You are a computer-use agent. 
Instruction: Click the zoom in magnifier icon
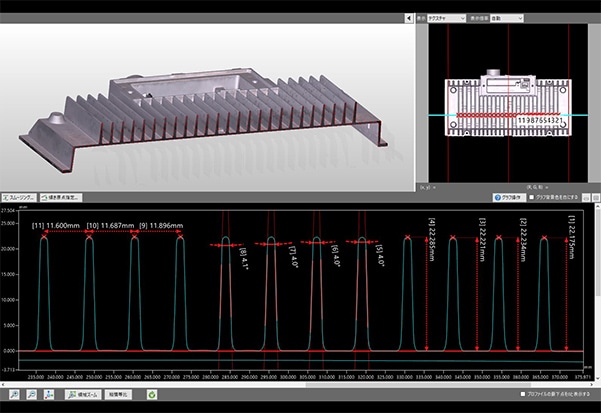[13, 396]
